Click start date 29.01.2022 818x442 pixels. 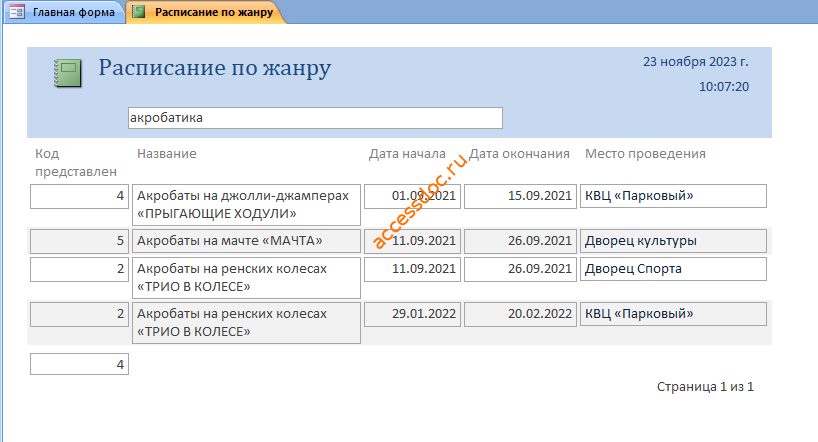pyautogui.click(x=412, y=314)
